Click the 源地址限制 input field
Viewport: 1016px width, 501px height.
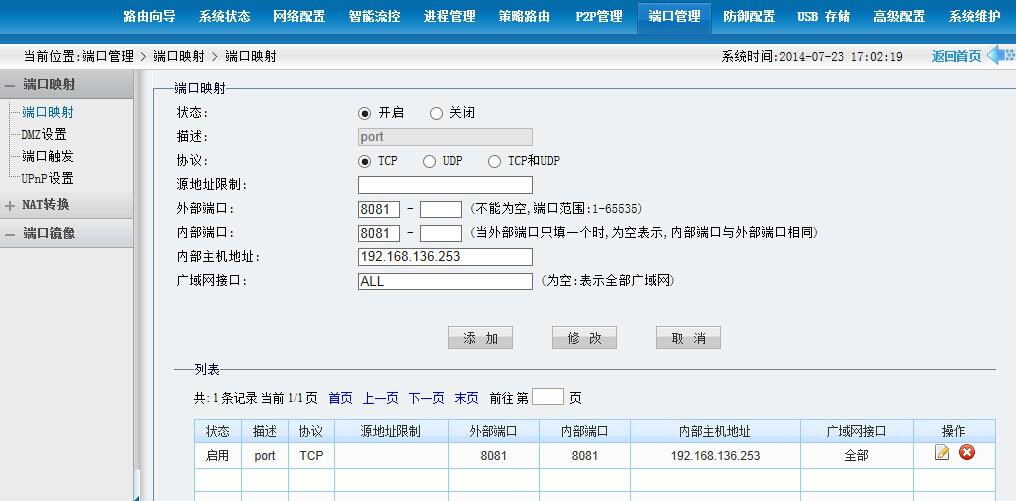click(445, 185)
